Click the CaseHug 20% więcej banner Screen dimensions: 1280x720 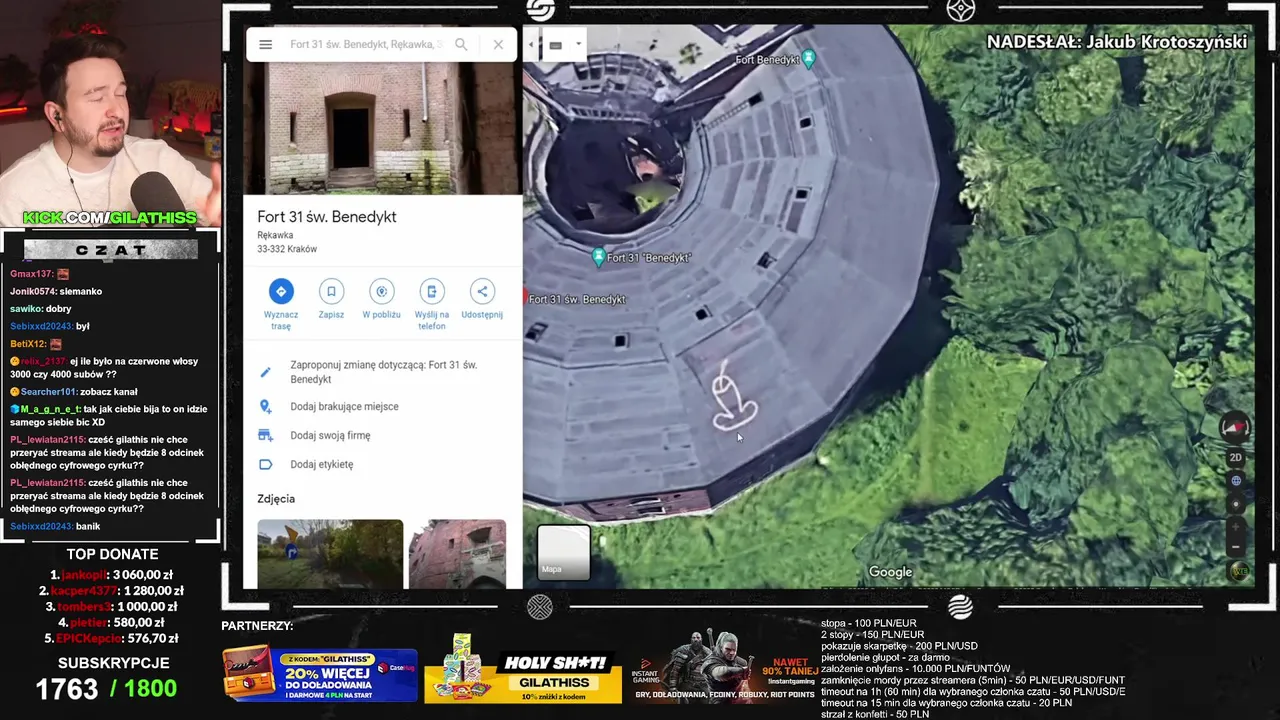320,675
